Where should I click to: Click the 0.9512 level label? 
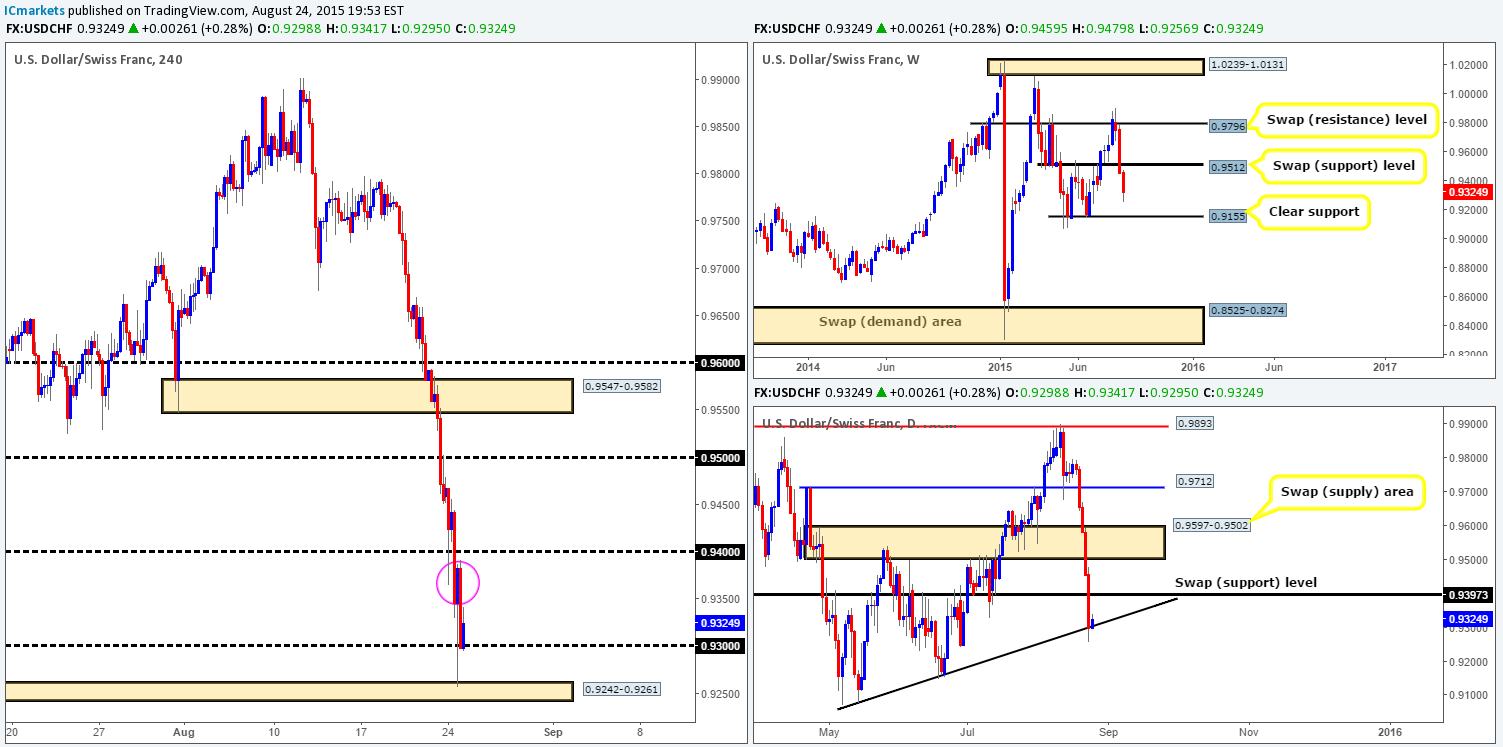click(1229, 167)
